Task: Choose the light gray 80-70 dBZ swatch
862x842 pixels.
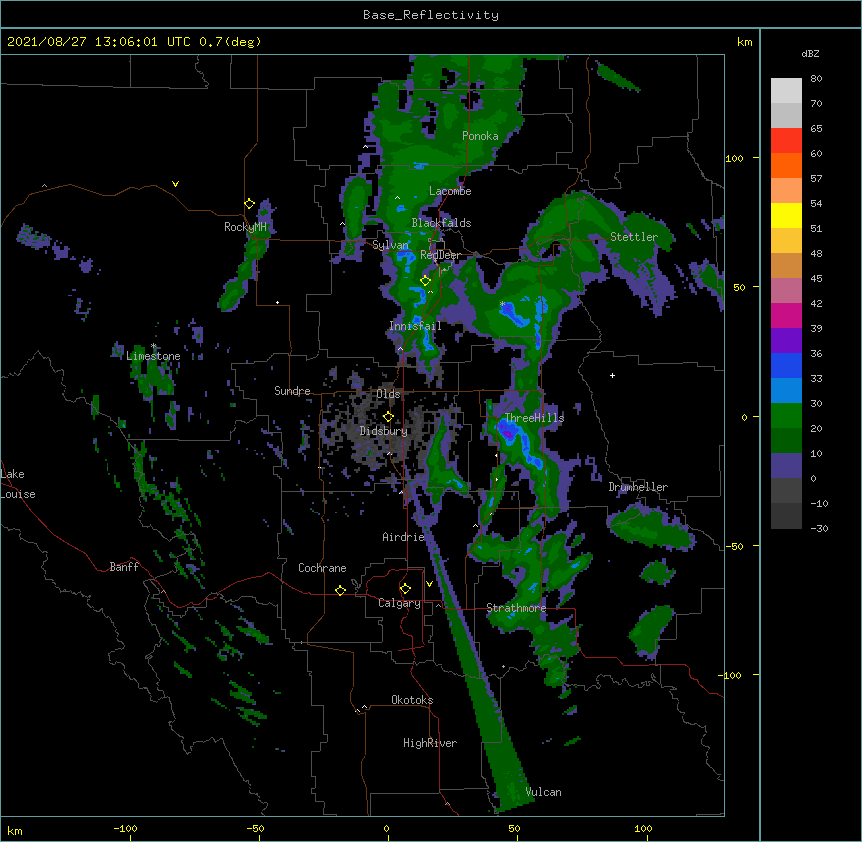Action: [786, 91]
